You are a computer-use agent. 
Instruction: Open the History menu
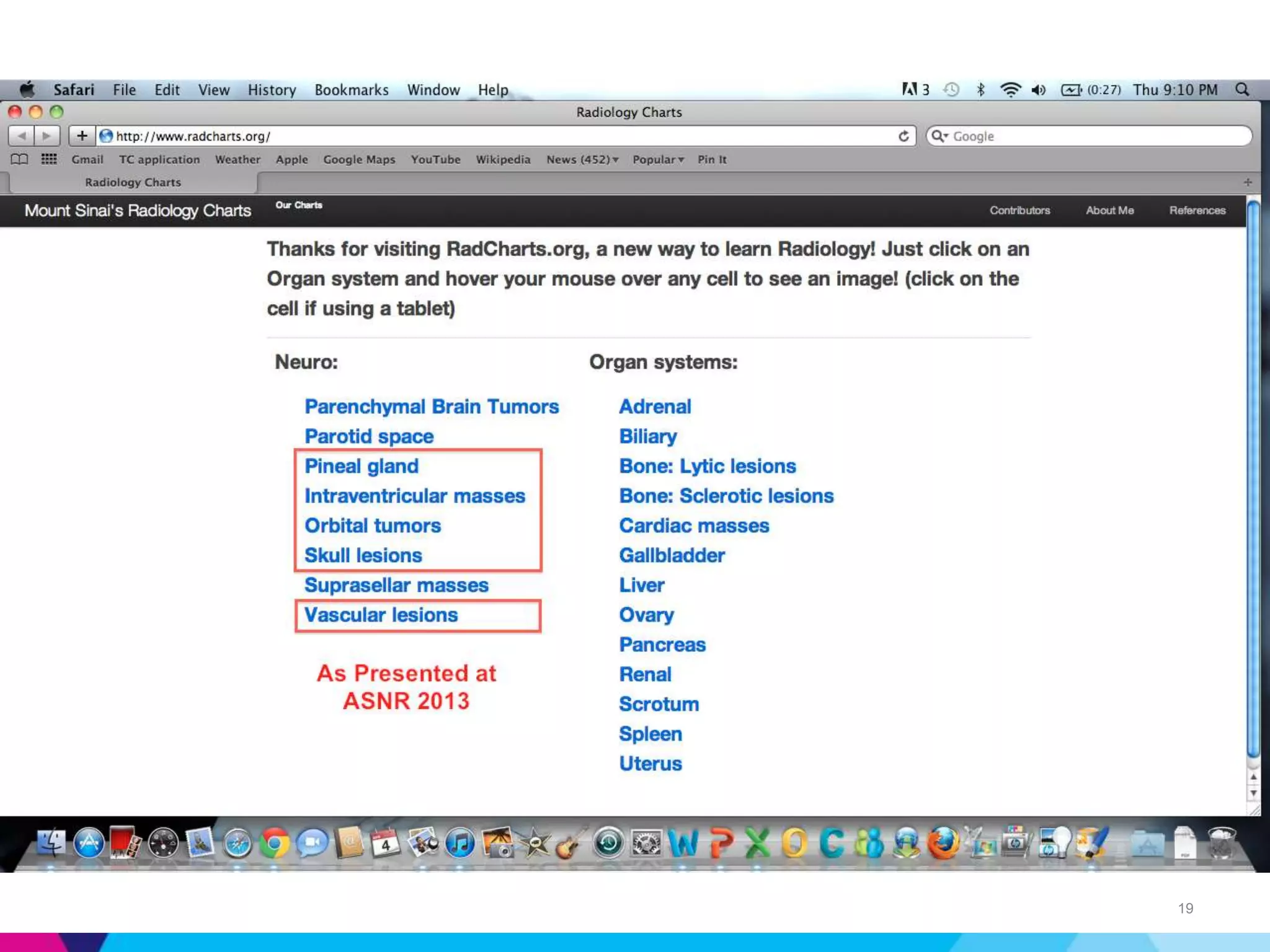[272, 90]
